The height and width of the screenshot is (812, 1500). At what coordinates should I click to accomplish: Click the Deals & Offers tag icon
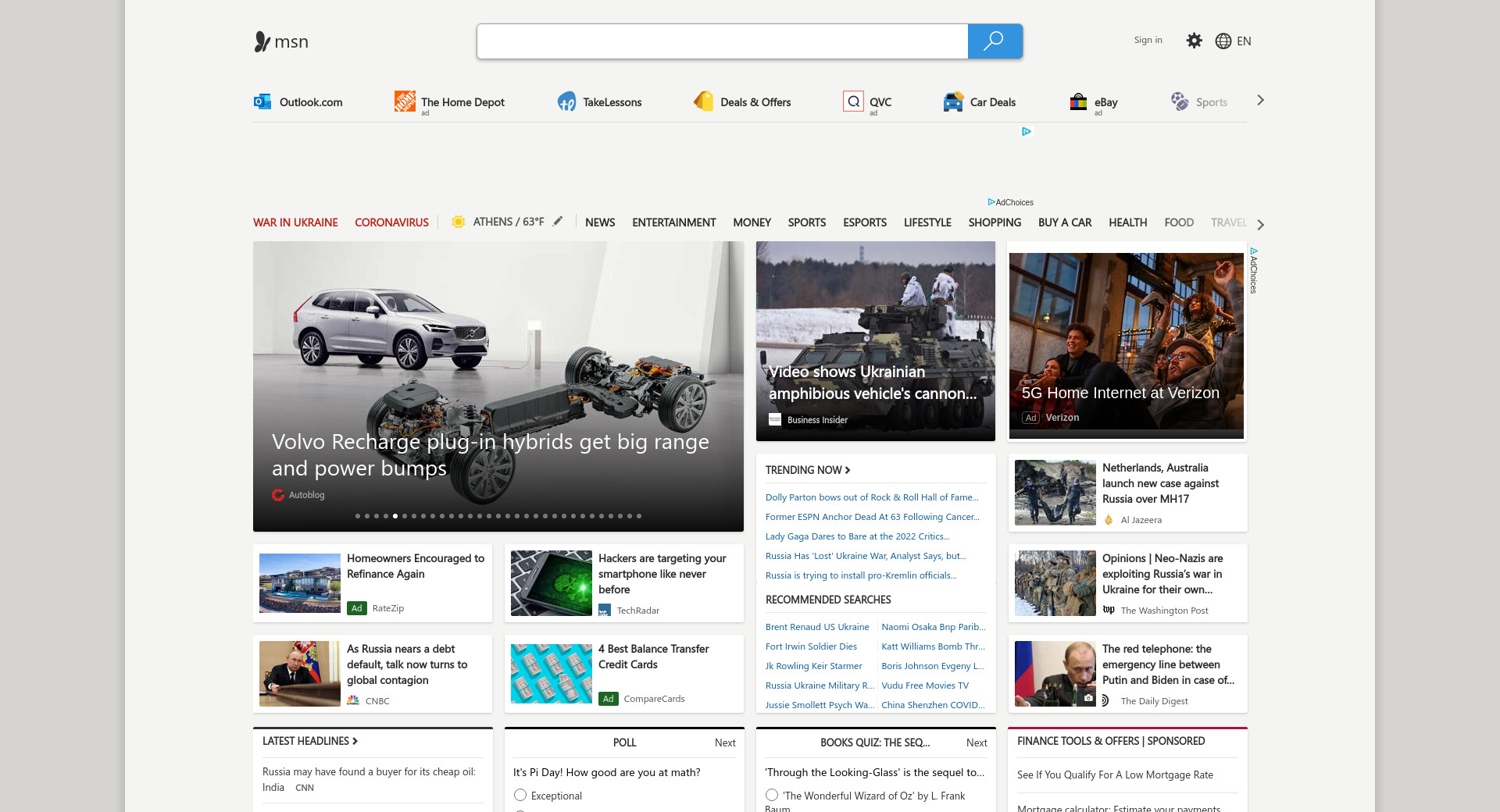click(x=704, y=101)
